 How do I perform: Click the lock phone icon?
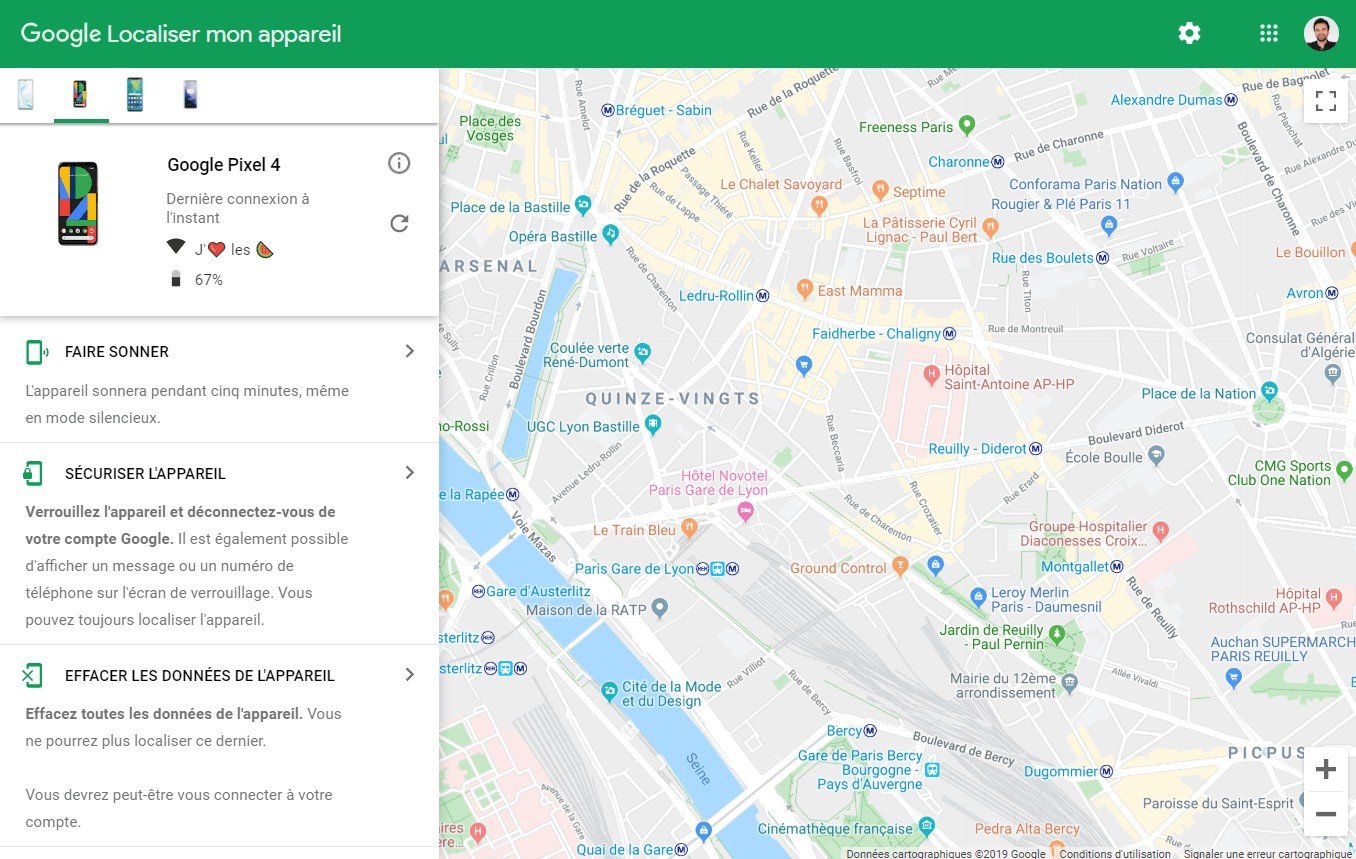tap(34, 473)
